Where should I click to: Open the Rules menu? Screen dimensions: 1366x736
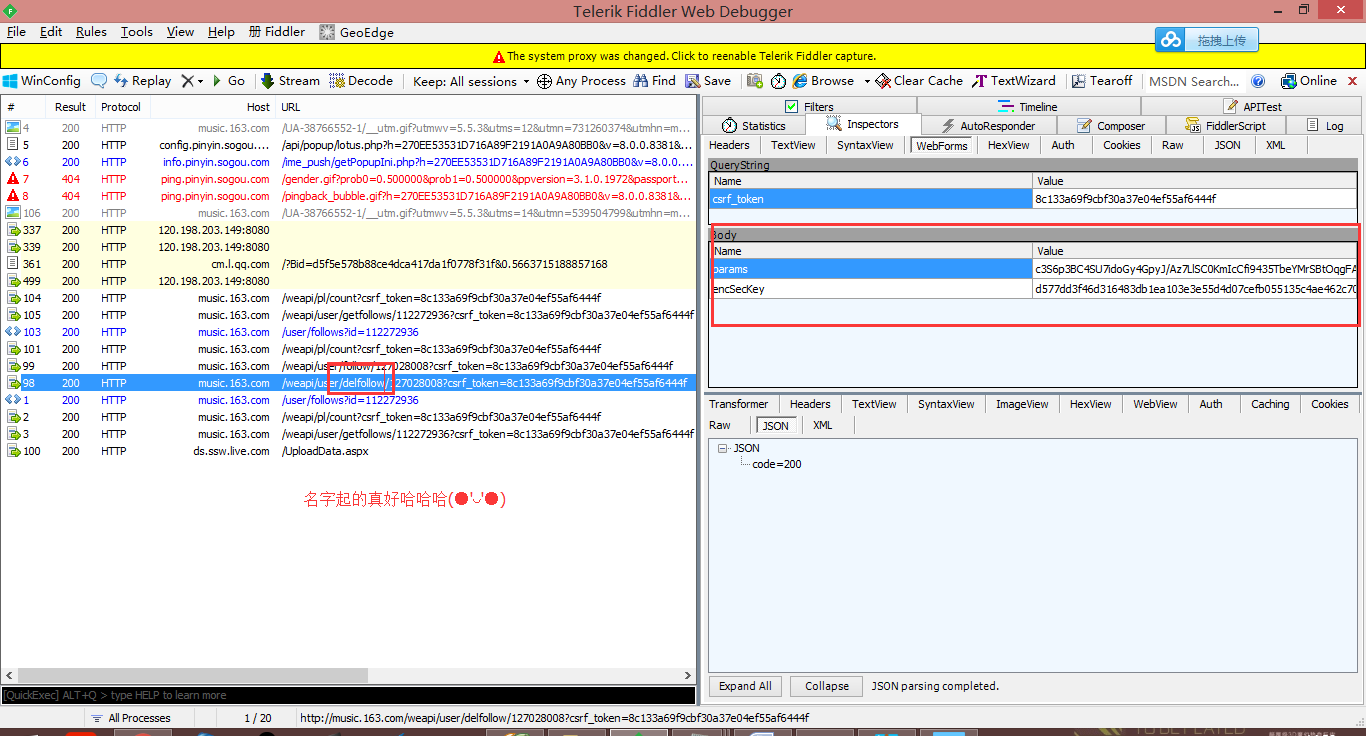[x=91, y=32]
